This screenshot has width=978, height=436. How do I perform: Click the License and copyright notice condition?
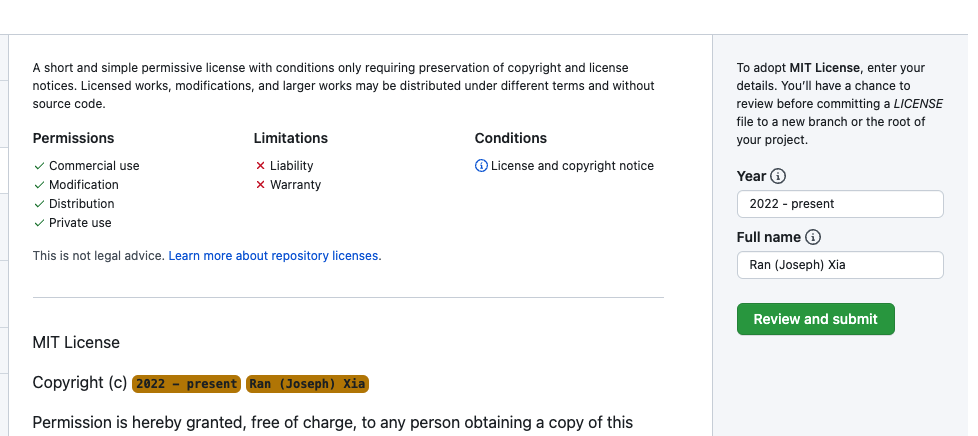coord(572,166)
